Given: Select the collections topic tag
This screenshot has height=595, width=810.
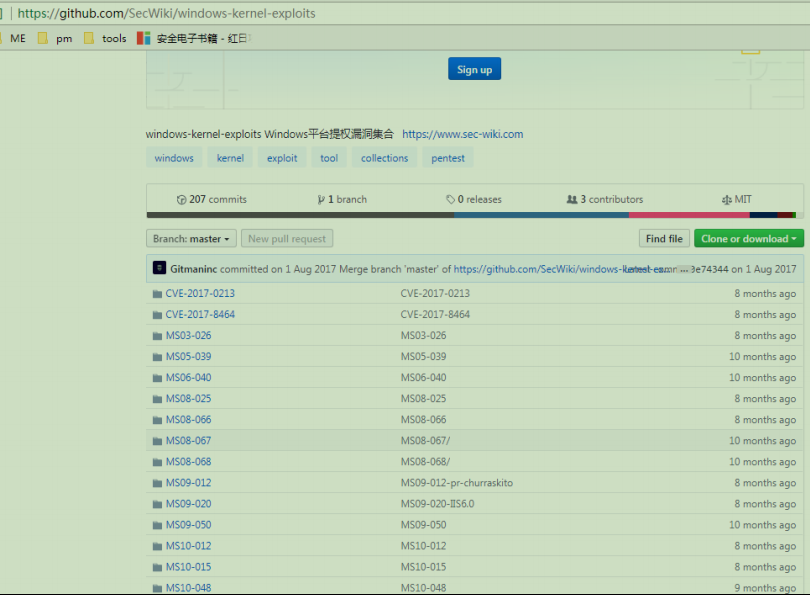Looking at the screenshot, I should coord(384,158).
